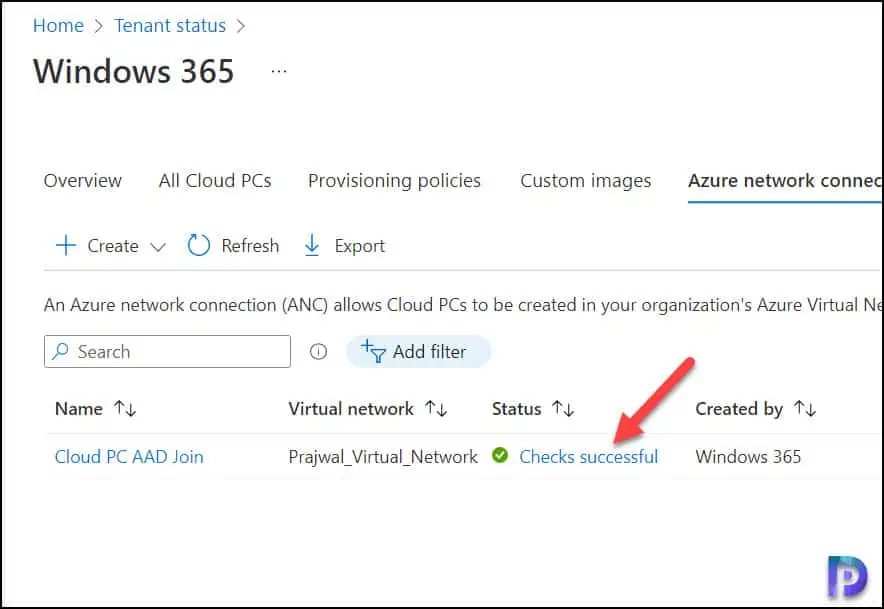Viewport: 884px width, 609px height.
Task: Open Cloud PC AAD Join connection
Action: (129, 456)
